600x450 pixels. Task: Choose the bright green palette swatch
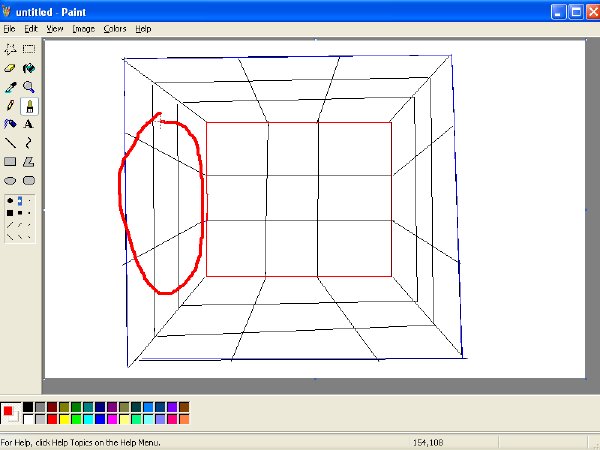76,419
